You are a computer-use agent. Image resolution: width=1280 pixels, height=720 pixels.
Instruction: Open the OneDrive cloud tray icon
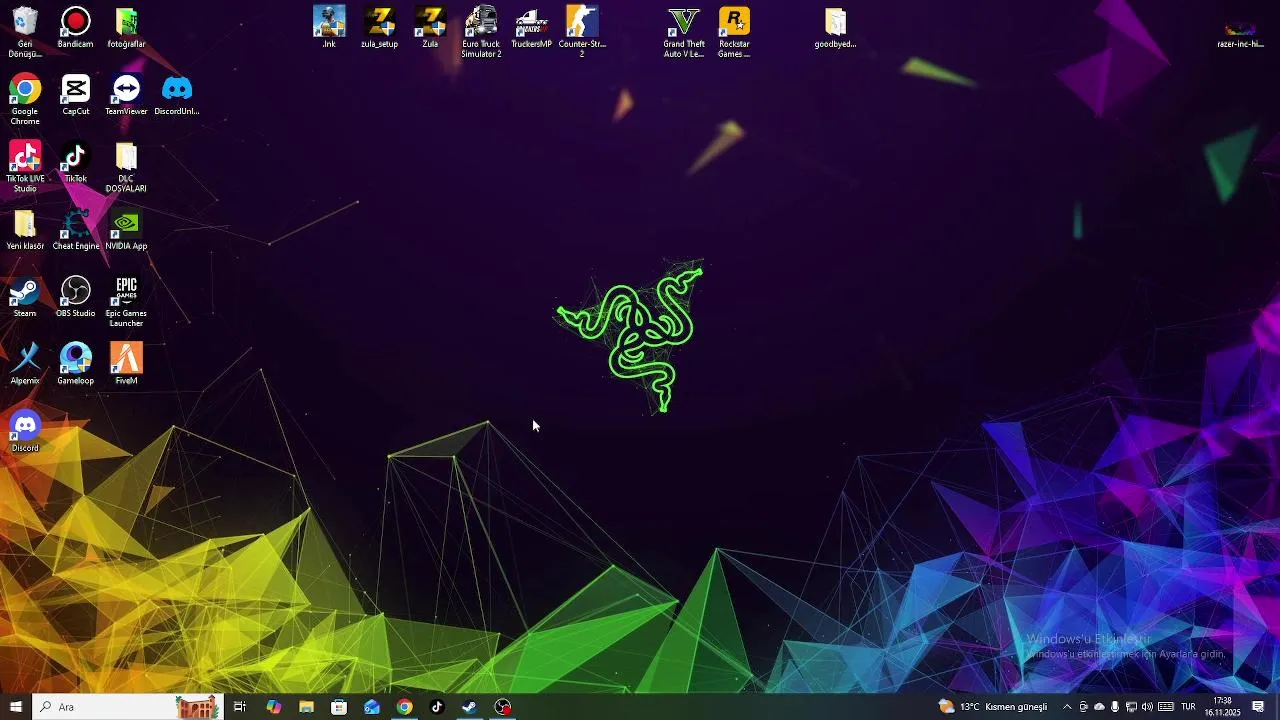tap(1099, 707)
